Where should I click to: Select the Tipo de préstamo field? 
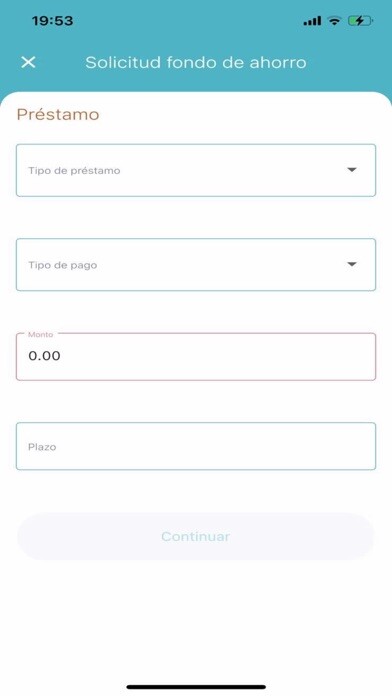pos(196,170)
